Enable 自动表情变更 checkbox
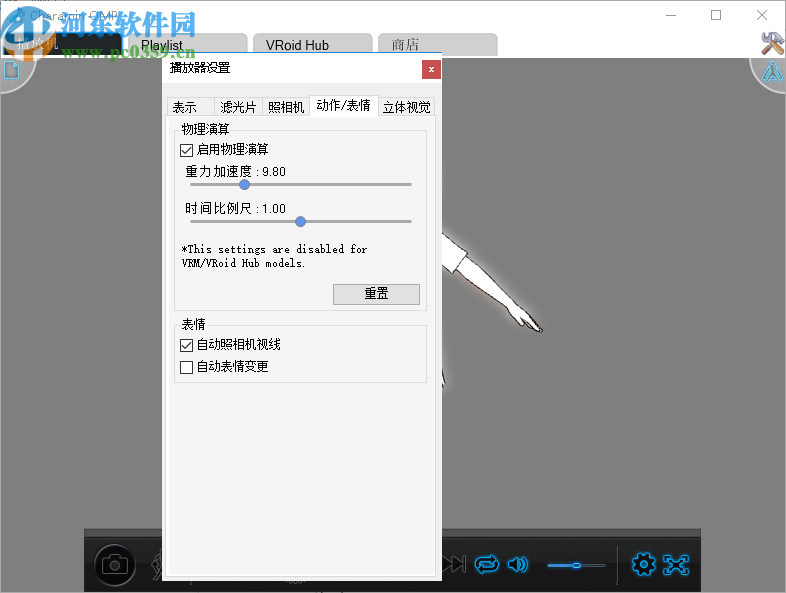The image size is (786, 593). 186,367
